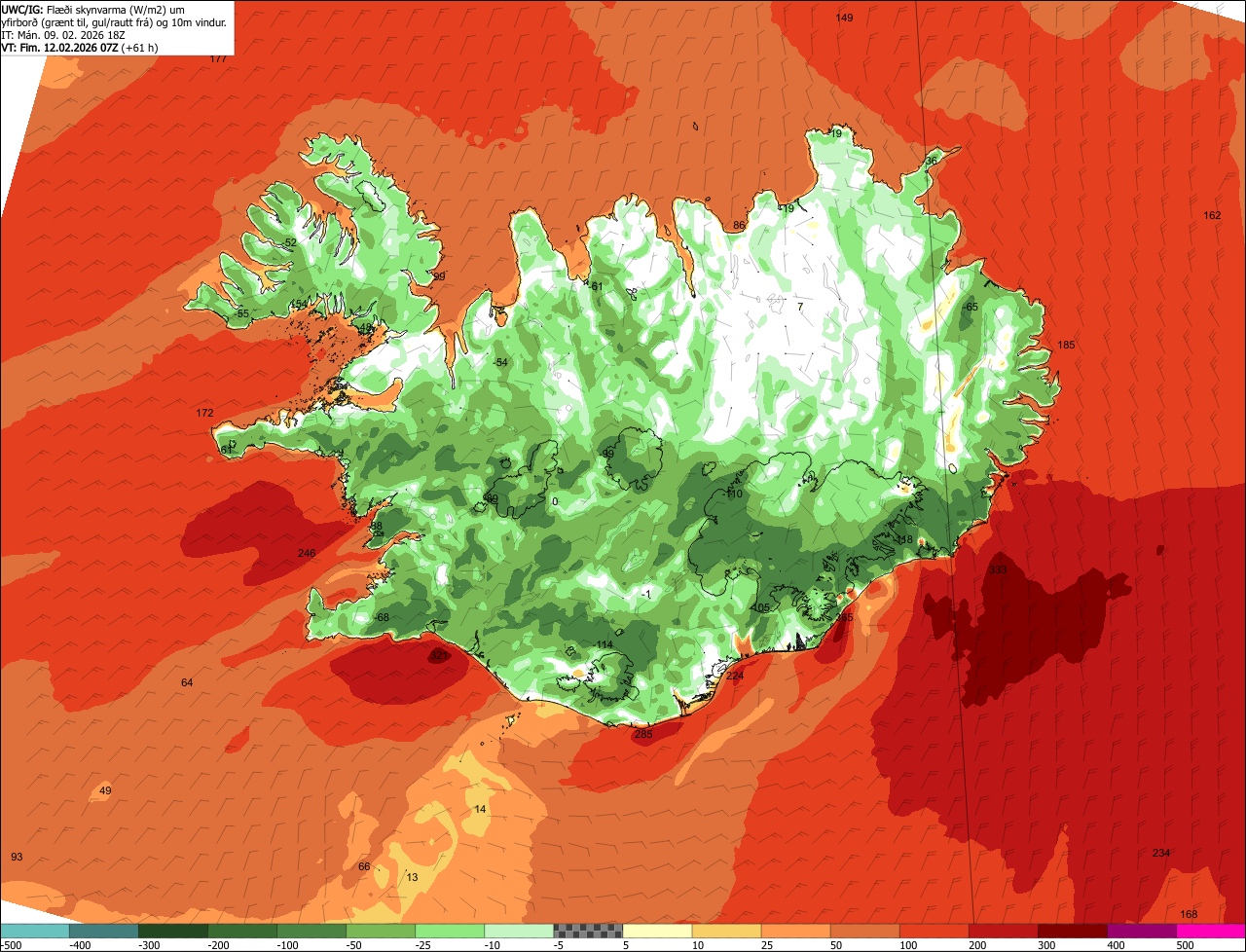Click the 10 to 25 yellow-orange swatch
Viewport: 1246px width, 952px height.
(x=726, y=931)
